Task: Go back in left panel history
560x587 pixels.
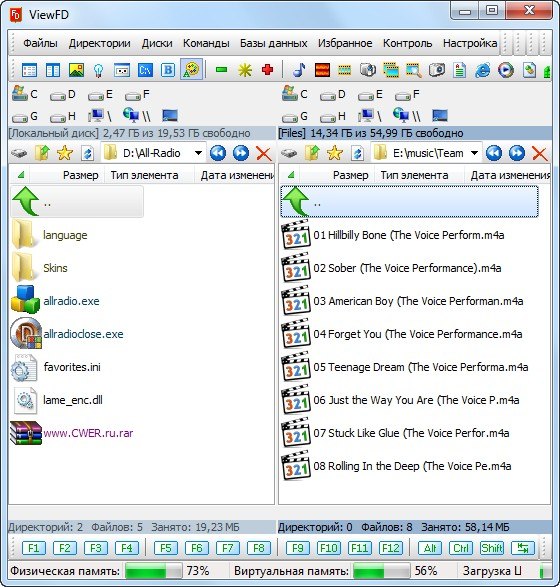Action: (217, 153)
